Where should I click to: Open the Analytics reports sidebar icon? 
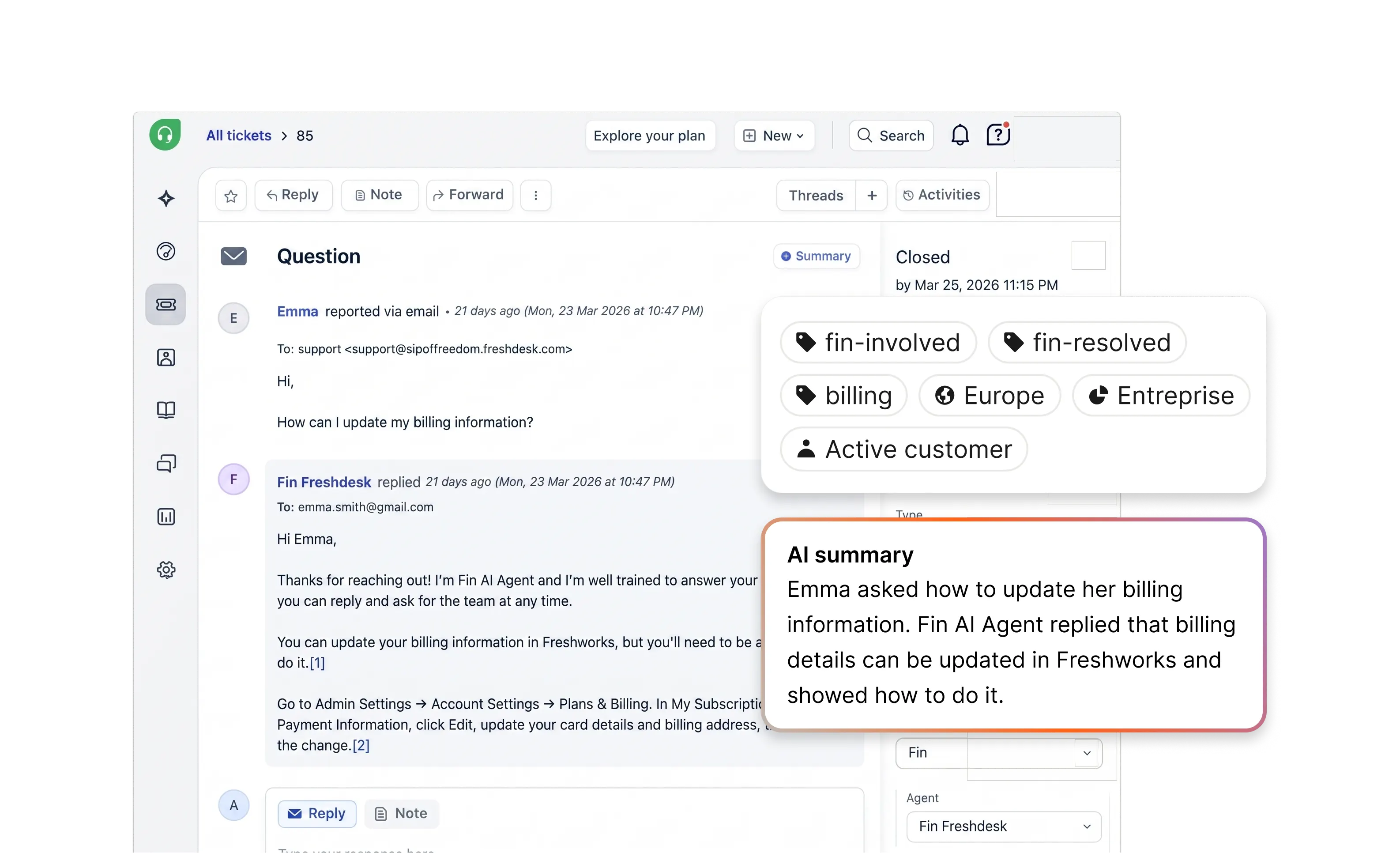(x=166, y=517)
